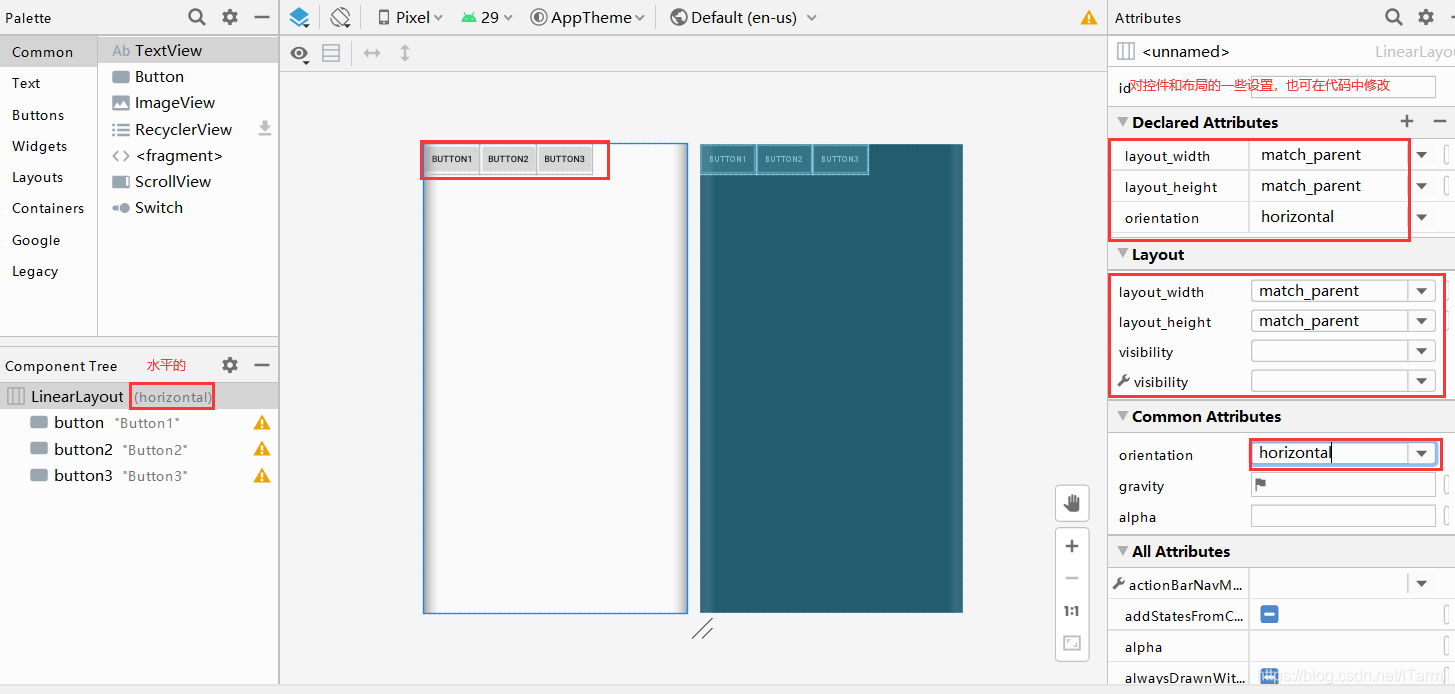Collapse Common Attributes section

point(1122,416)
